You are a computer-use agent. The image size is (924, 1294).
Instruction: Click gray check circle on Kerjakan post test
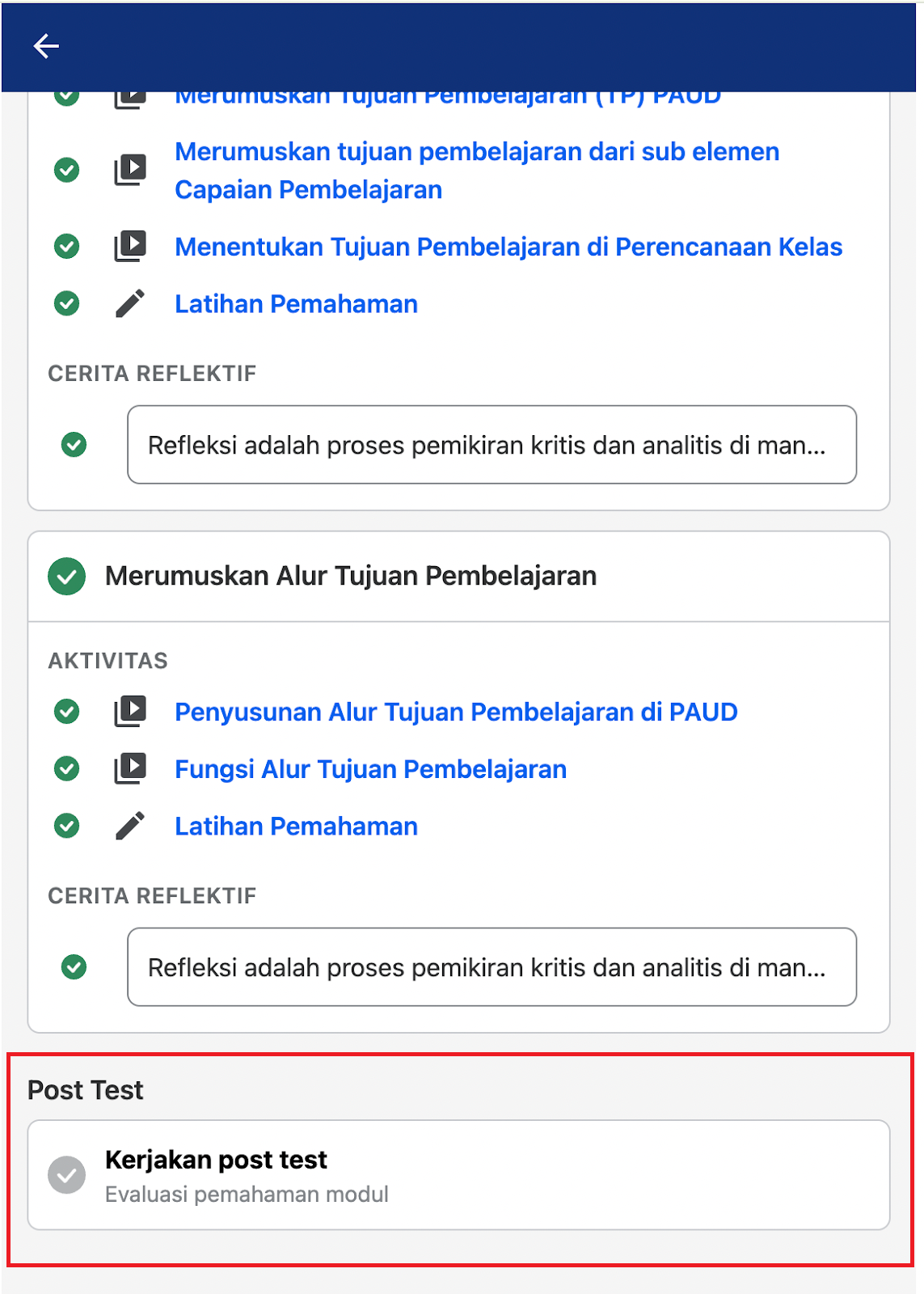[x=66, y=1175]
